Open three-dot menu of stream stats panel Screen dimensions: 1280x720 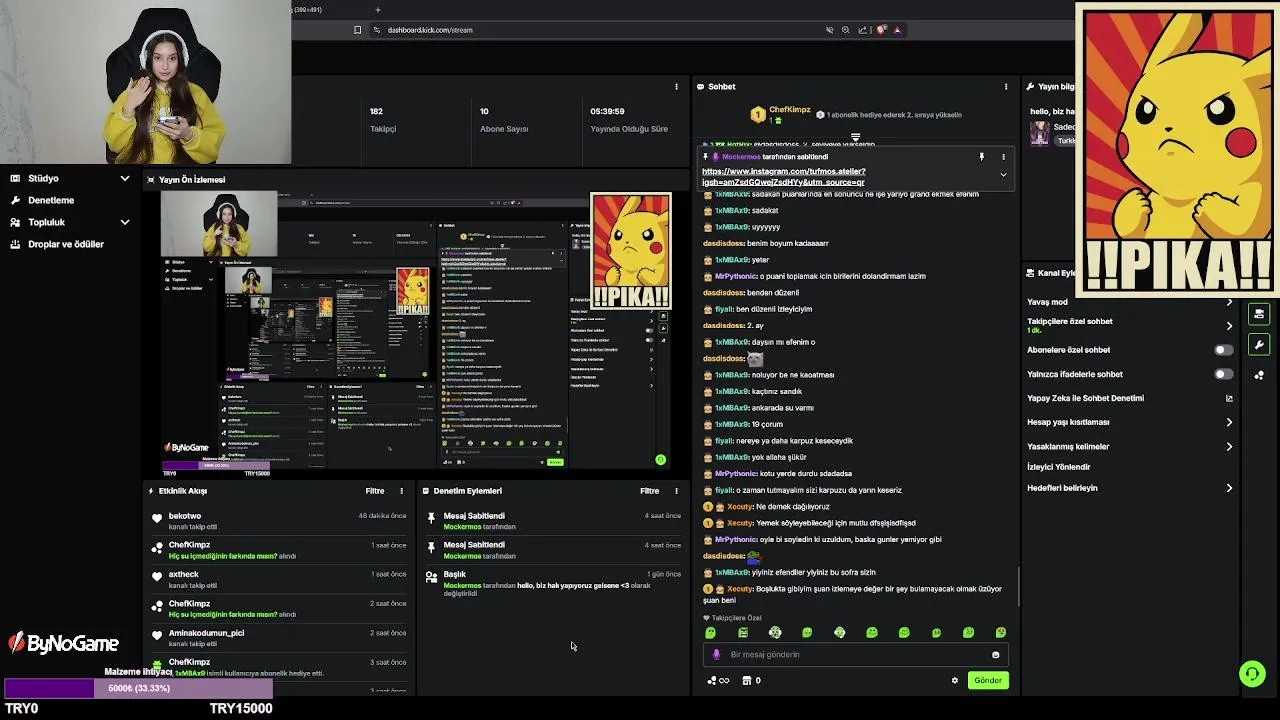point(676,87)
